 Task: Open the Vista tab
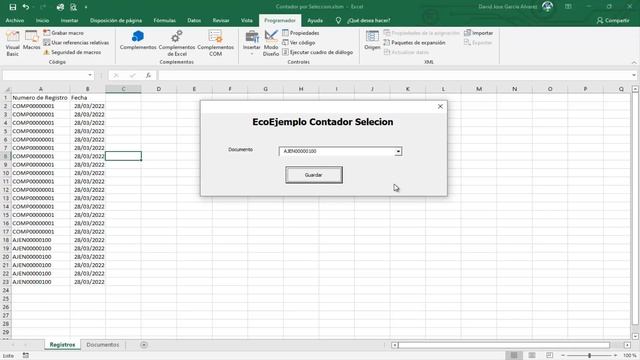[247, 20]
